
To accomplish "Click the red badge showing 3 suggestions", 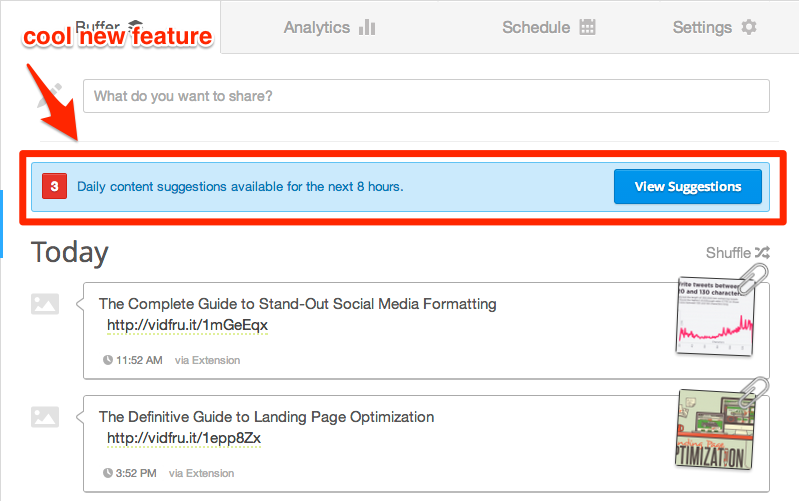I will [x=55, y=187].
